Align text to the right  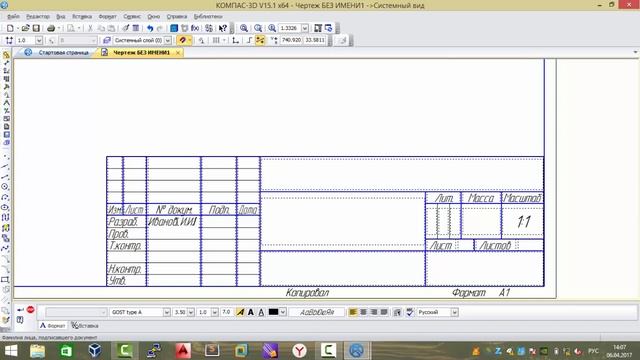pyautogui.click(x=374, y=312)
